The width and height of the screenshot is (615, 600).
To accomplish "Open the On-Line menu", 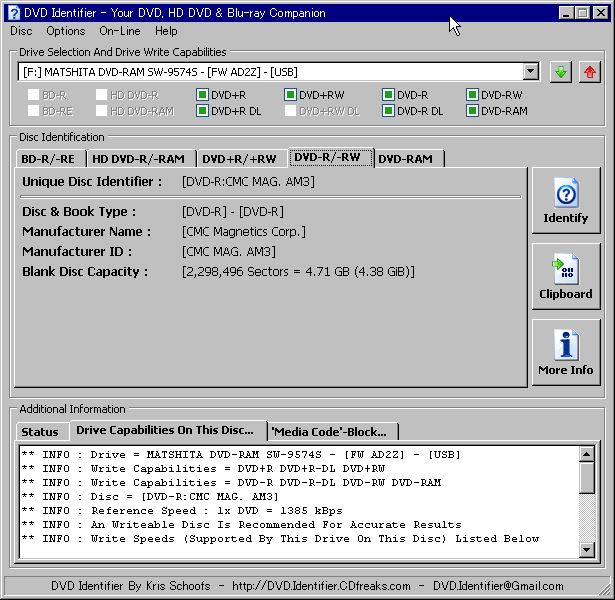I will tap(120, 31).
